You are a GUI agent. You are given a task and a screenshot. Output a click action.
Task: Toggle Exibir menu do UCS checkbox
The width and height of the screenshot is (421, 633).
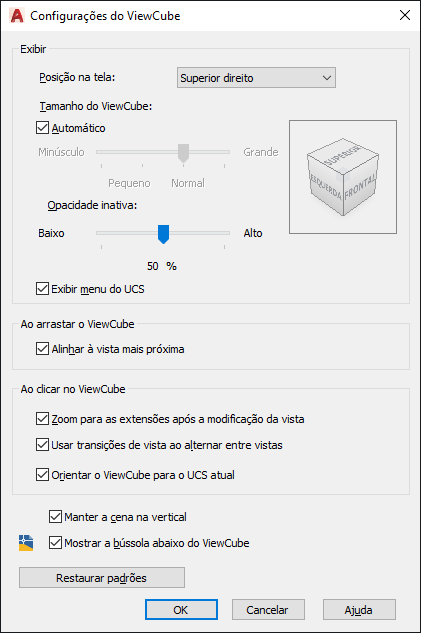42,289
